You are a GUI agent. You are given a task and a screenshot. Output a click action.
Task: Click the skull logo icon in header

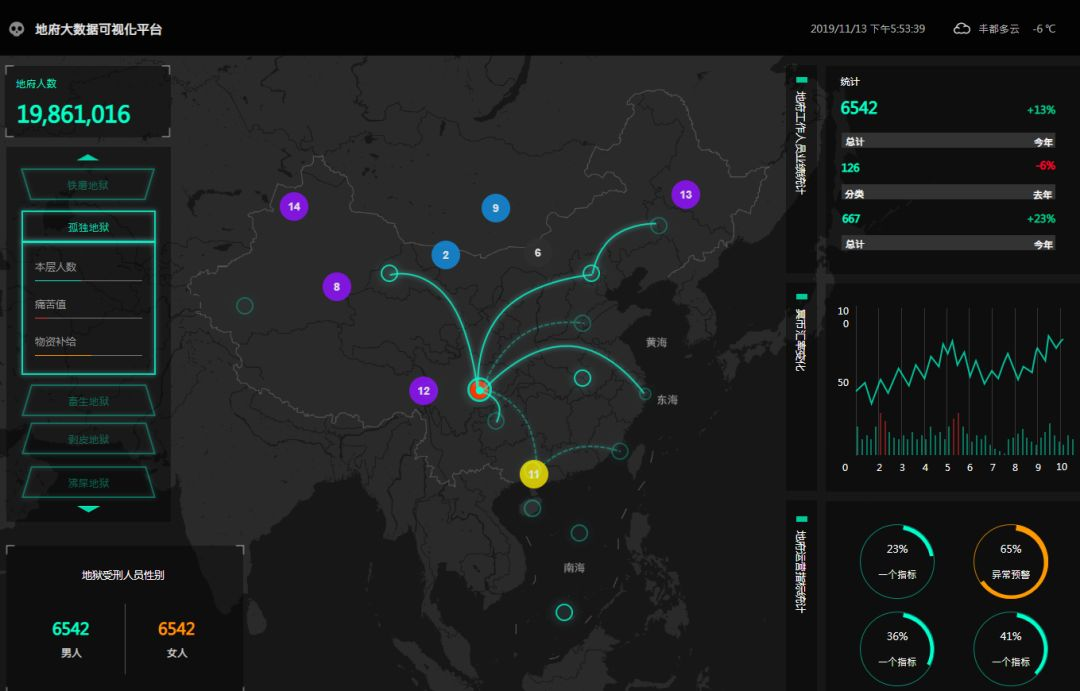tap(17, 29)
